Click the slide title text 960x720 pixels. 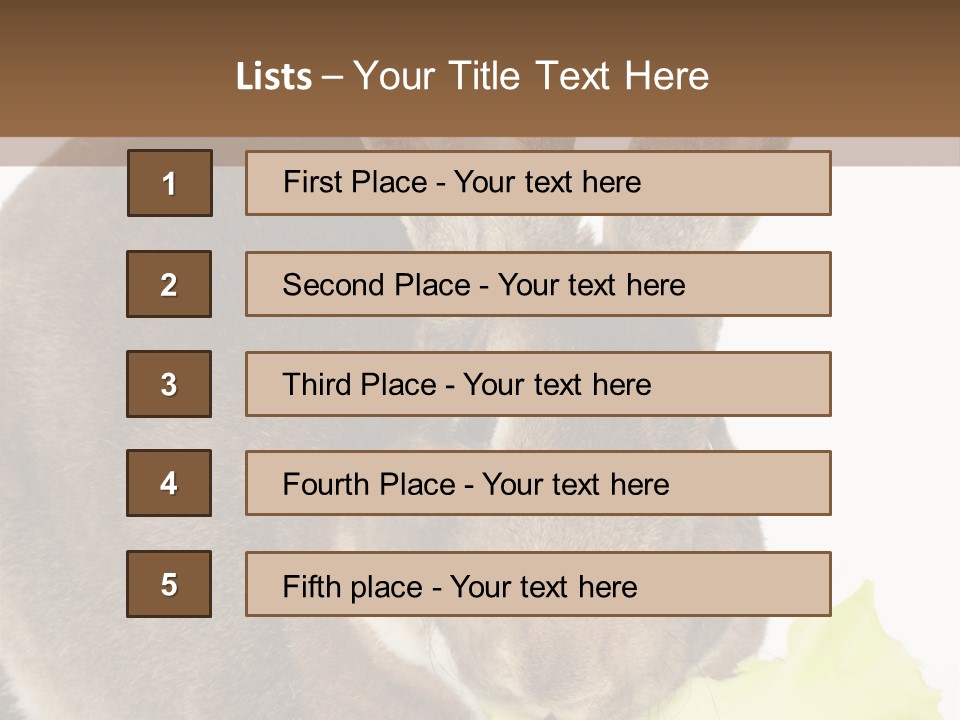(472, 76)
